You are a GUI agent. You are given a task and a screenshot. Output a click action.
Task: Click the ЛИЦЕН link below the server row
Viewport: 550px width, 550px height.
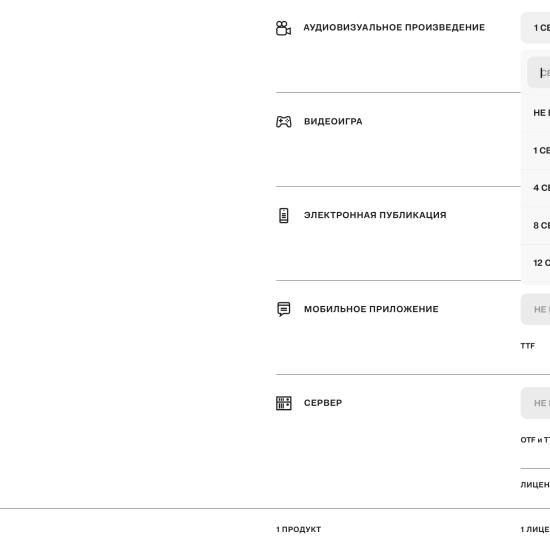pos(535,485)
